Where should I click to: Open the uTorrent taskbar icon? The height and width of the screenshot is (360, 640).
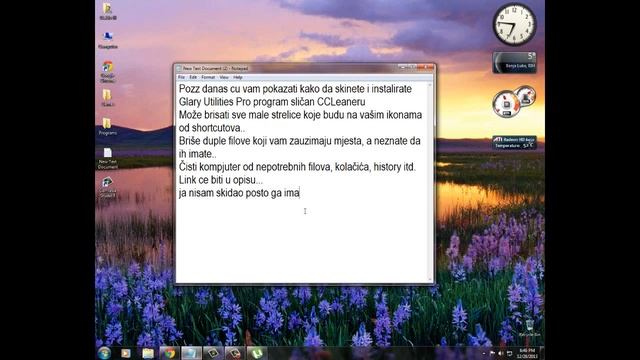[257, 353]
